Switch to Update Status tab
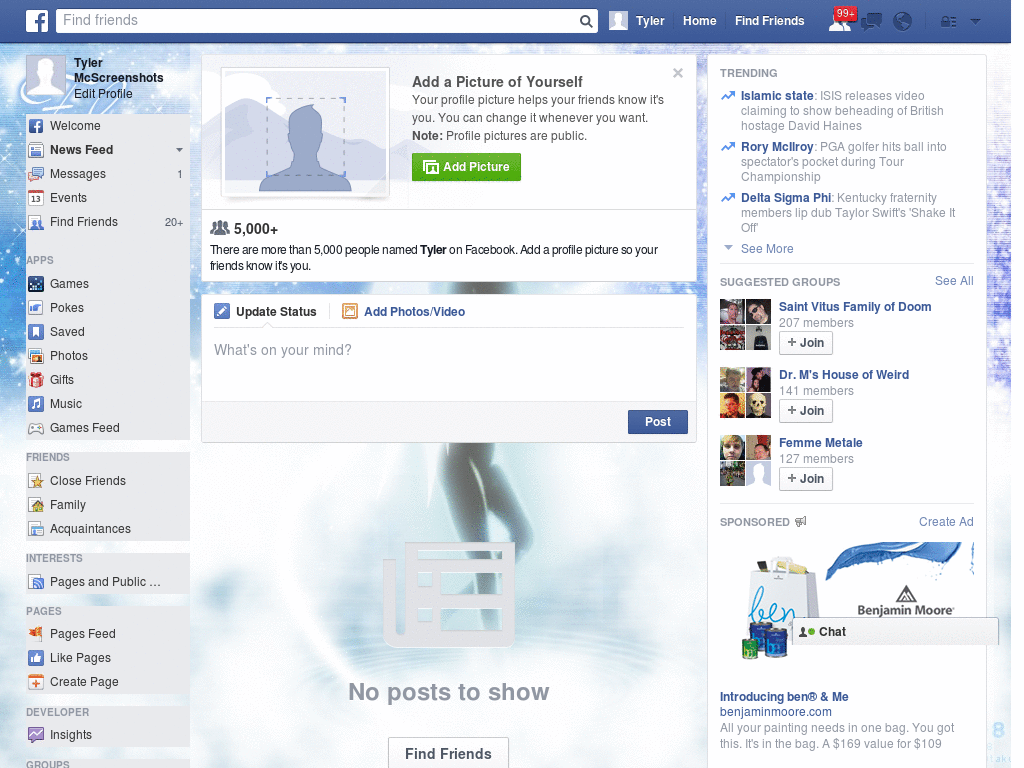Viewport: 1024px width, 768px height. [266, 312]
